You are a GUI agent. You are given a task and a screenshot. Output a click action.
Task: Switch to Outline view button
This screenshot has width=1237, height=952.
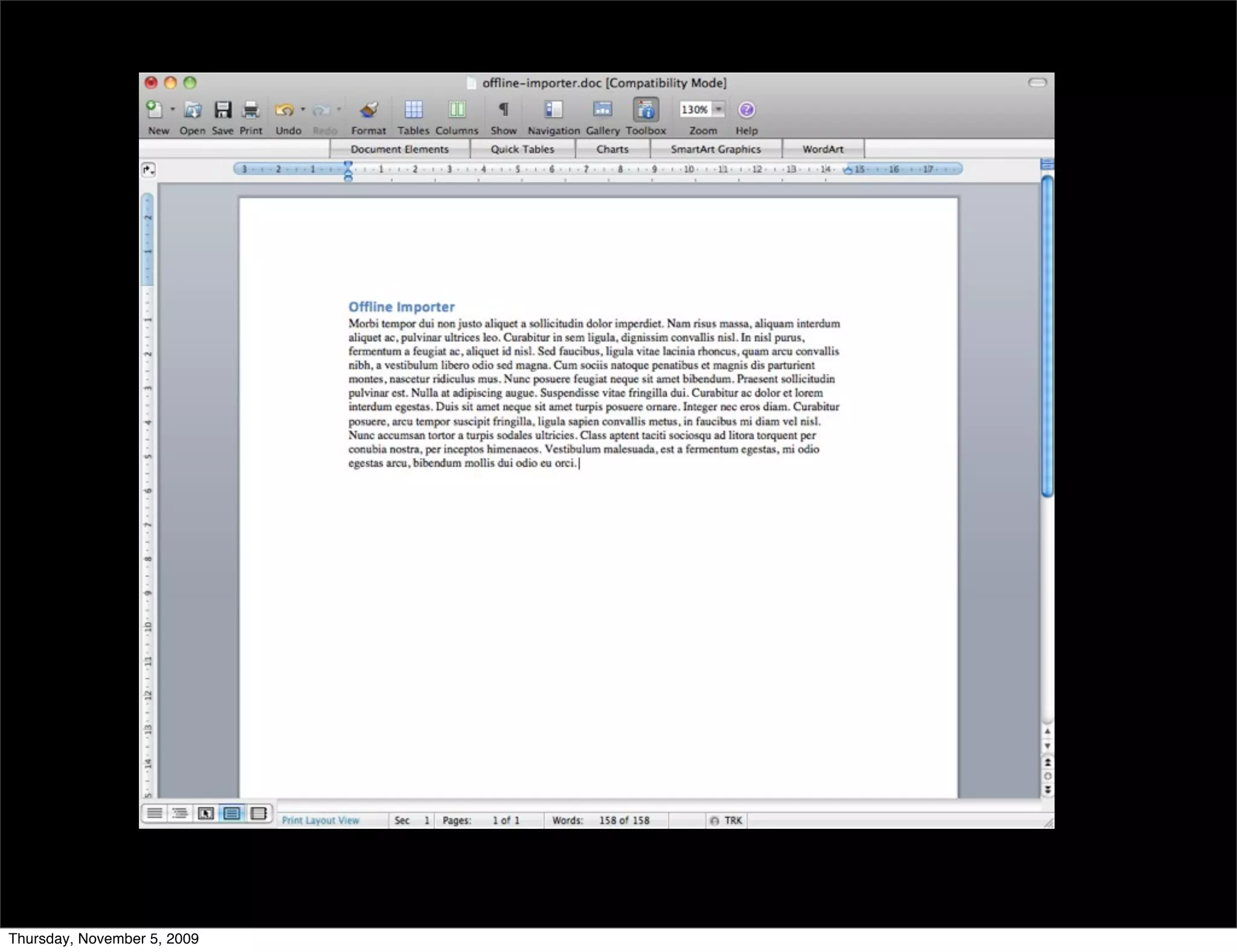tap(180, 813)
